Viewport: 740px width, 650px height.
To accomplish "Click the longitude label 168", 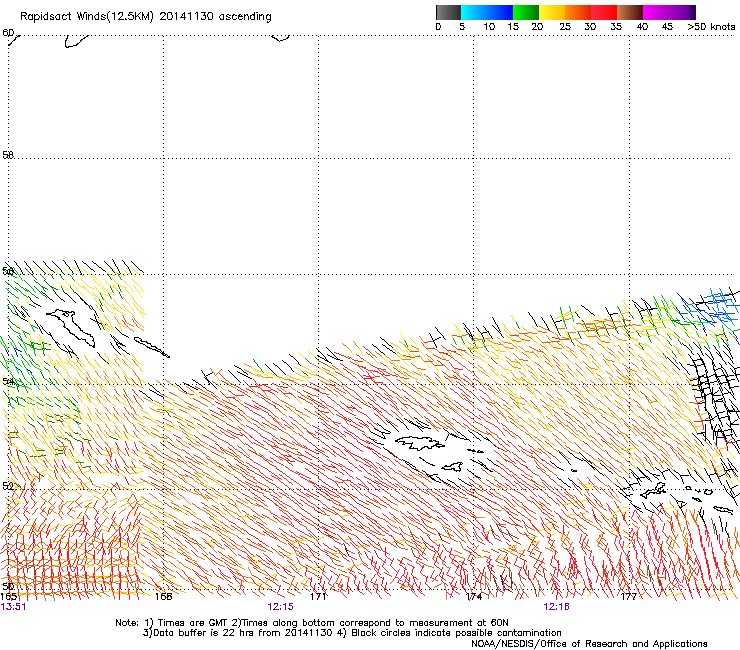I will [x=164, y=597].
